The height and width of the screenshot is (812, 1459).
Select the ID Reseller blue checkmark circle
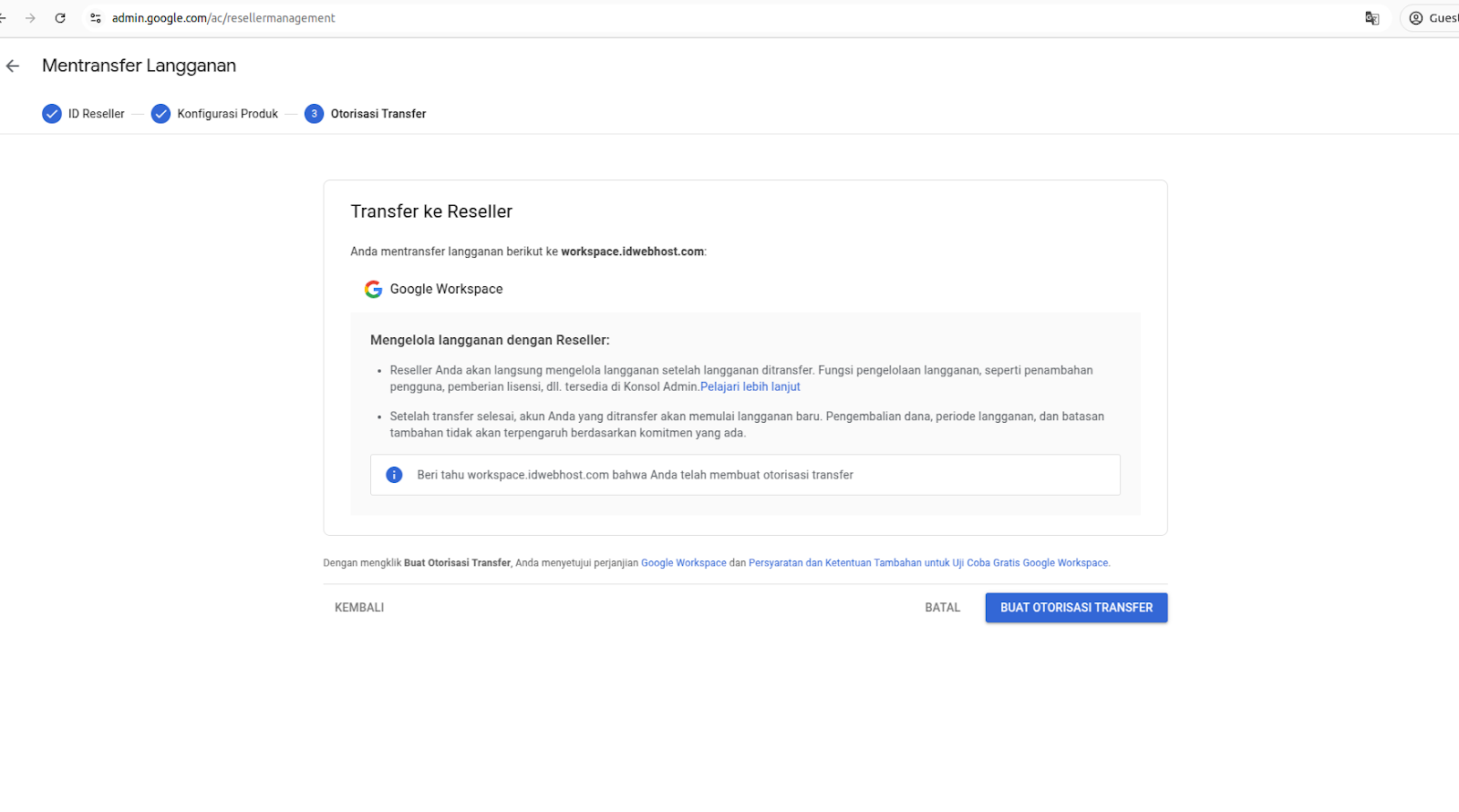pos(51,113)
